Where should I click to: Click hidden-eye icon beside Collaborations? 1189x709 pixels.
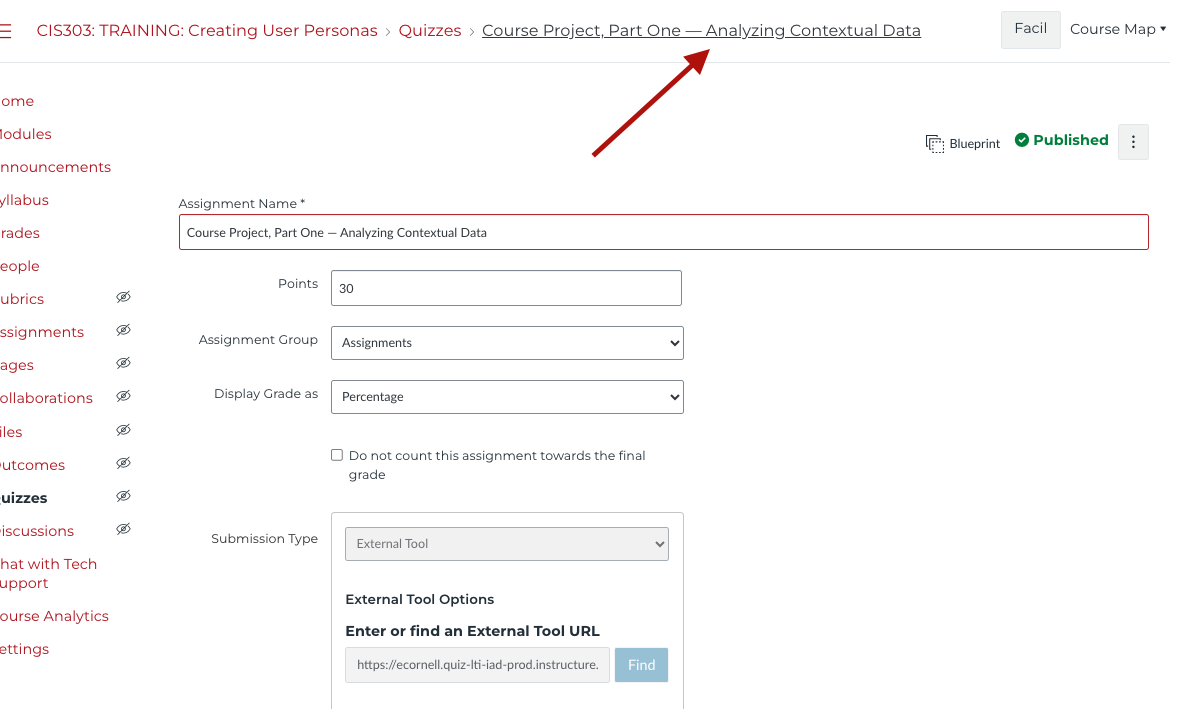(123, 397)
